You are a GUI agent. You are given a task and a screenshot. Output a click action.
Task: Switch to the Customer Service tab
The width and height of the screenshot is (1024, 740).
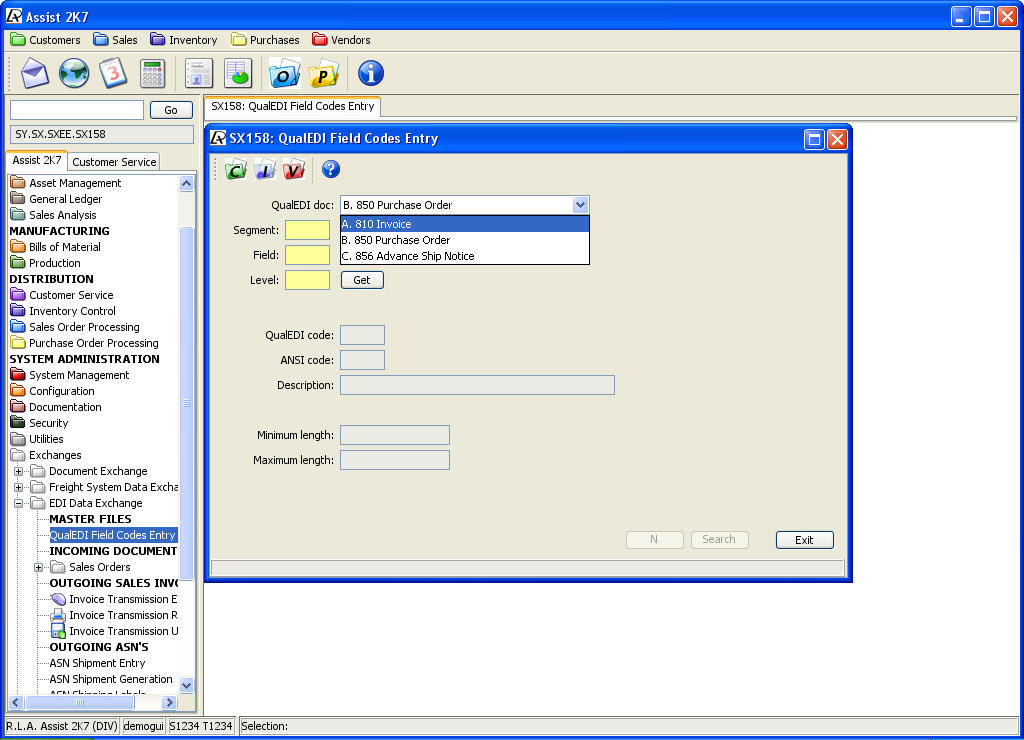tap(114, 162)
